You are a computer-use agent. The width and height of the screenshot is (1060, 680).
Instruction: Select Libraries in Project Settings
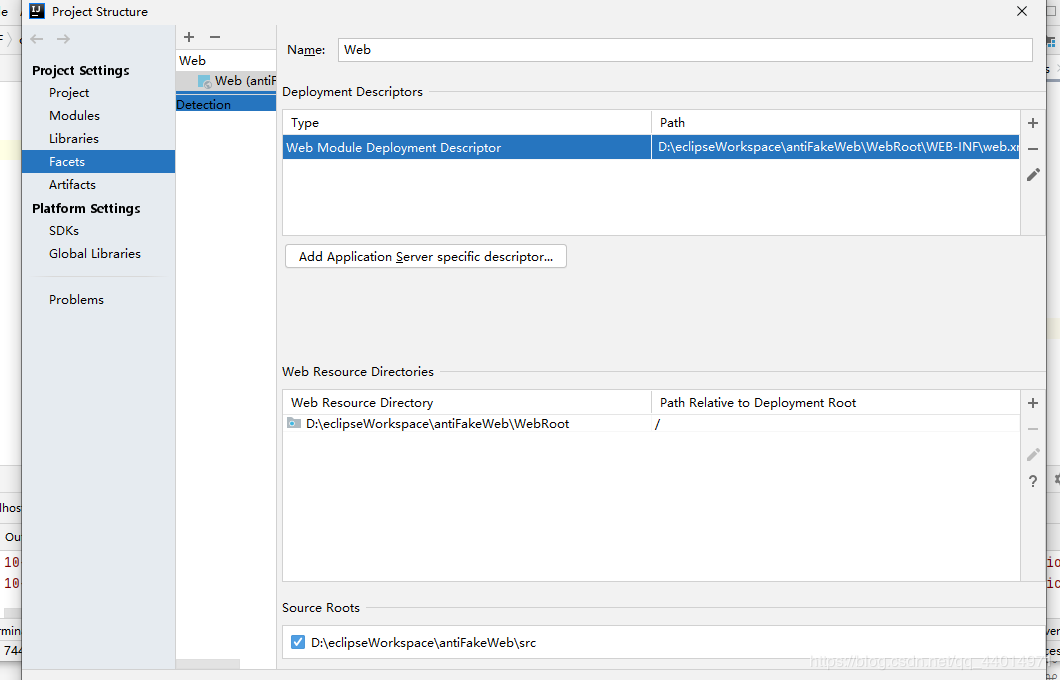click(x=74, y=139)
